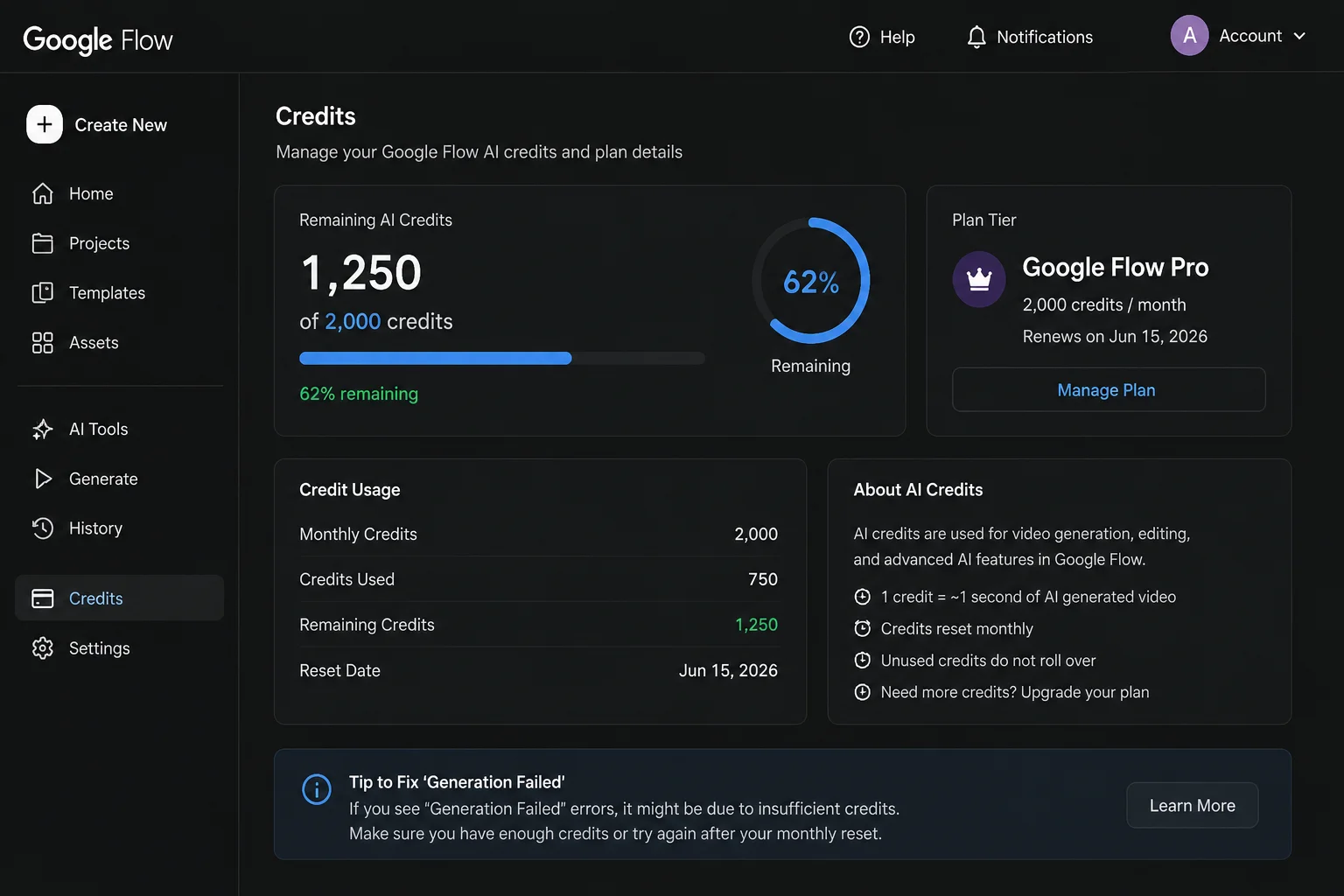Click icon beside 'Need more credits?'
This screenshot has height=896, width=1344.
863,692
